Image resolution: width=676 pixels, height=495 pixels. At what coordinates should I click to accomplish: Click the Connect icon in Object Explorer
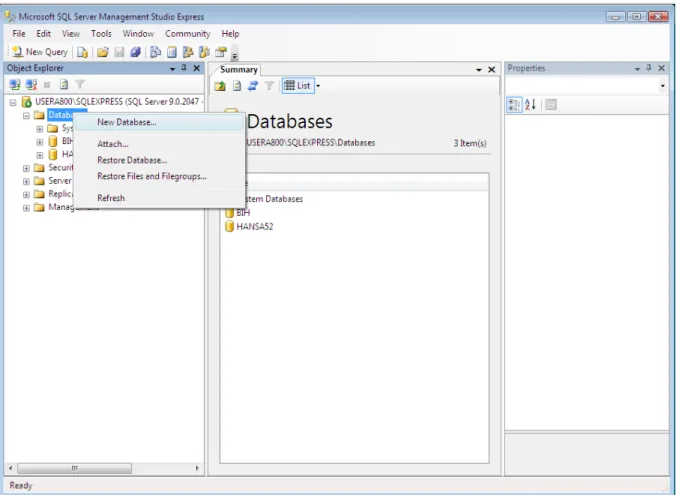pos(15,85)
